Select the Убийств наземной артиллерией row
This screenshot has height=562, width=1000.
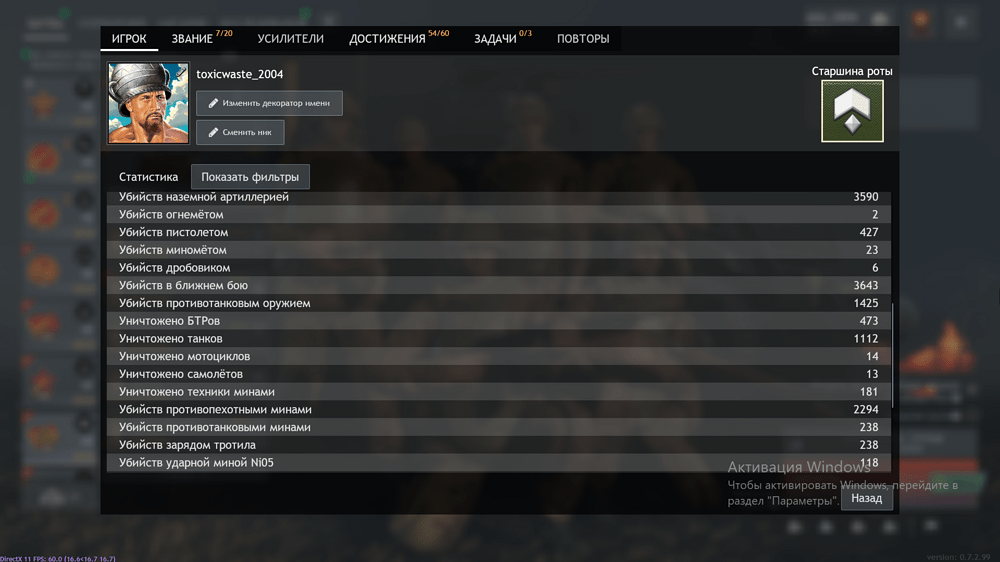point(498,197)
